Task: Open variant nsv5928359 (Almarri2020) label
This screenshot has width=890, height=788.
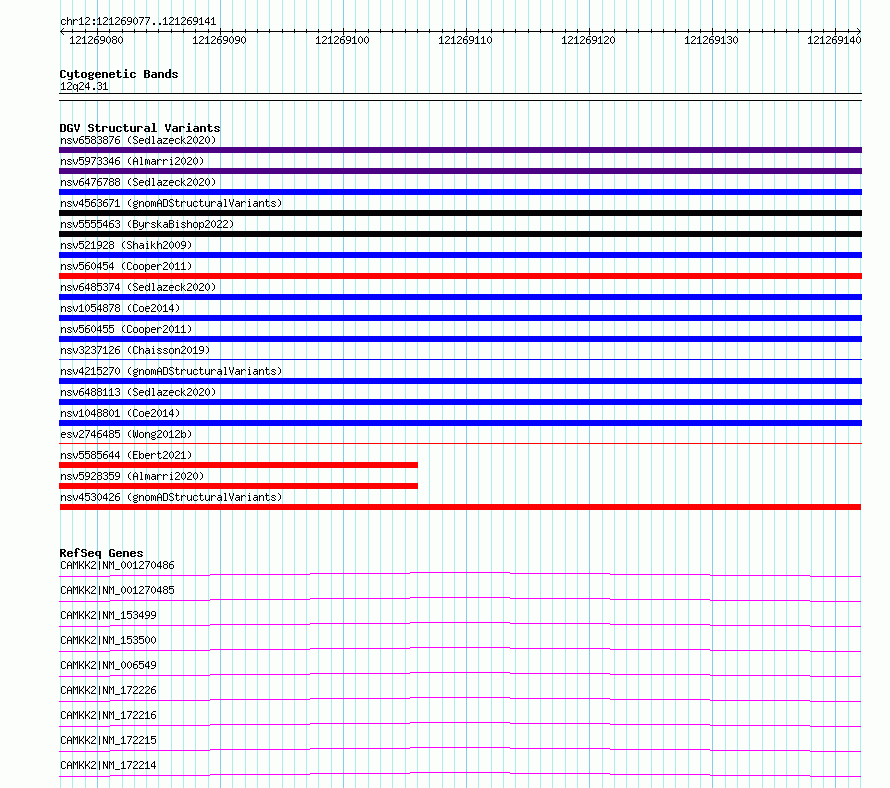Action: point(132,476)
